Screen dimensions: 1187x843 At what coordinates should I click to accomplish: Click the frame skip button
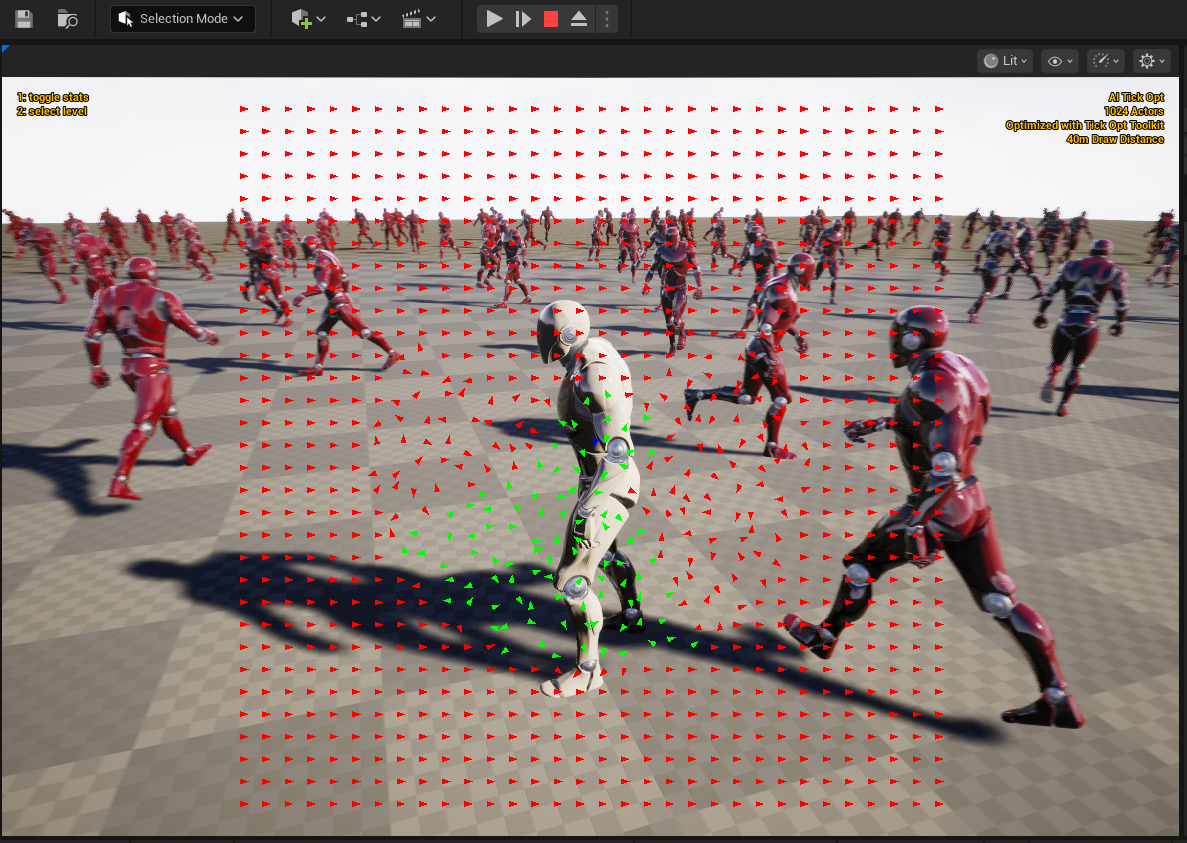point(522,19)
